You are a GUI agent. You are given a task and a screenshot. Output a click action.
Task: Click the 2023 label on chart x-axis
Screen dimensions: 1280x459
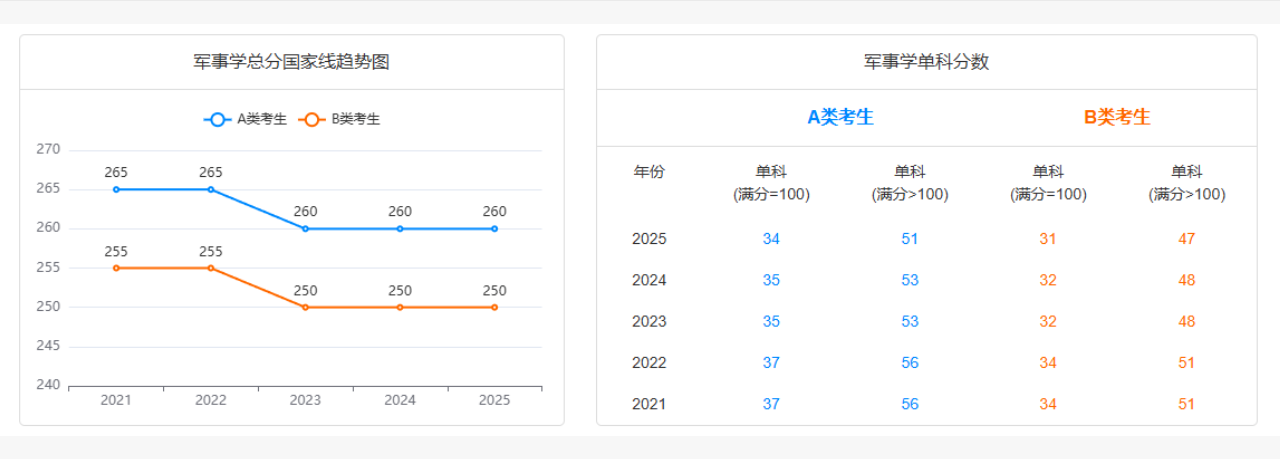coord(305,400)
